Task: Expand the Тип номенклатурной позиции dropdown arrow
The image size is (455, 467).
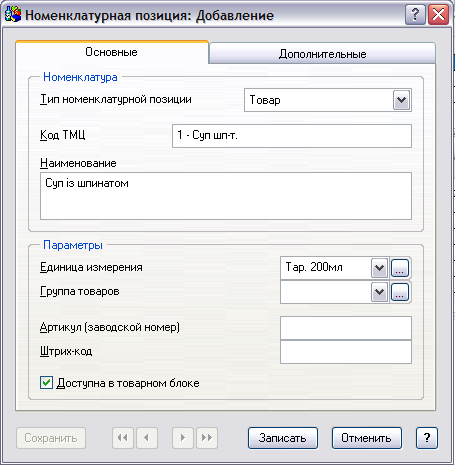Action: click(401, 100)
